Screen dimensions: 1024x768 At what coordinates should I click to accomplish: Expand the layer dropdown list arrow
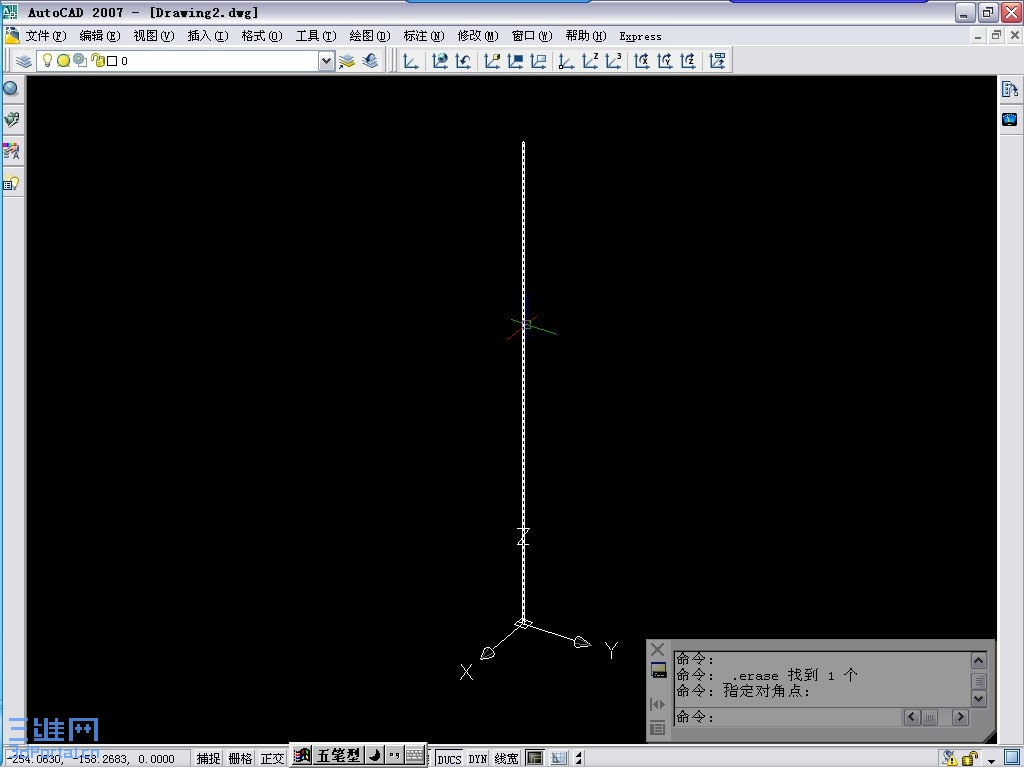tap(327, 61)
